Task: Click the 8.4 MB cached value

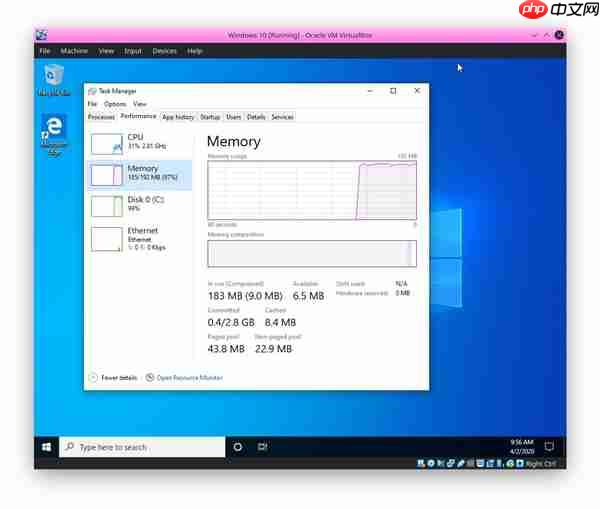Action: point(280,322)
